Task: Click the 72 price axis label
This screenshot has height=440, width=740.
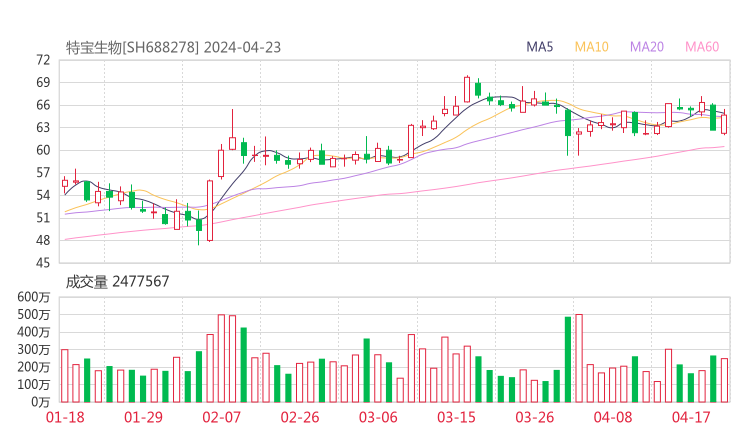Action: click(43, 60)
